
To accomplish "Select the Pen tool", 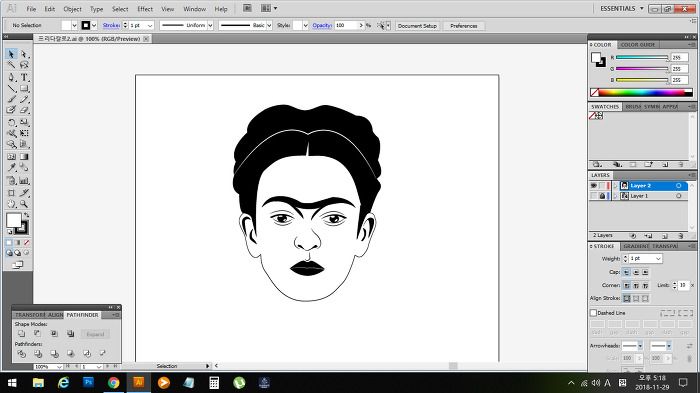I will [11, 77].
